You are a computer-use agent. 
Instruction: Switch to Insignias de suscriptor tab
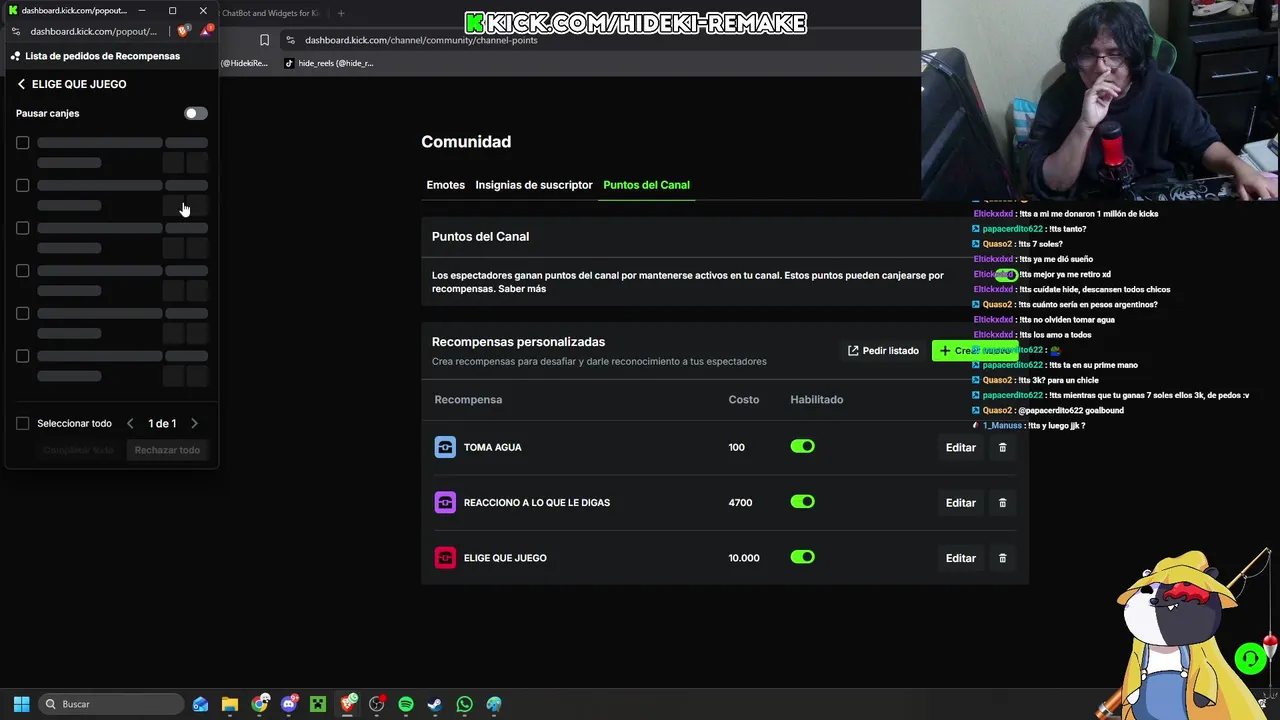click(534, 185)
